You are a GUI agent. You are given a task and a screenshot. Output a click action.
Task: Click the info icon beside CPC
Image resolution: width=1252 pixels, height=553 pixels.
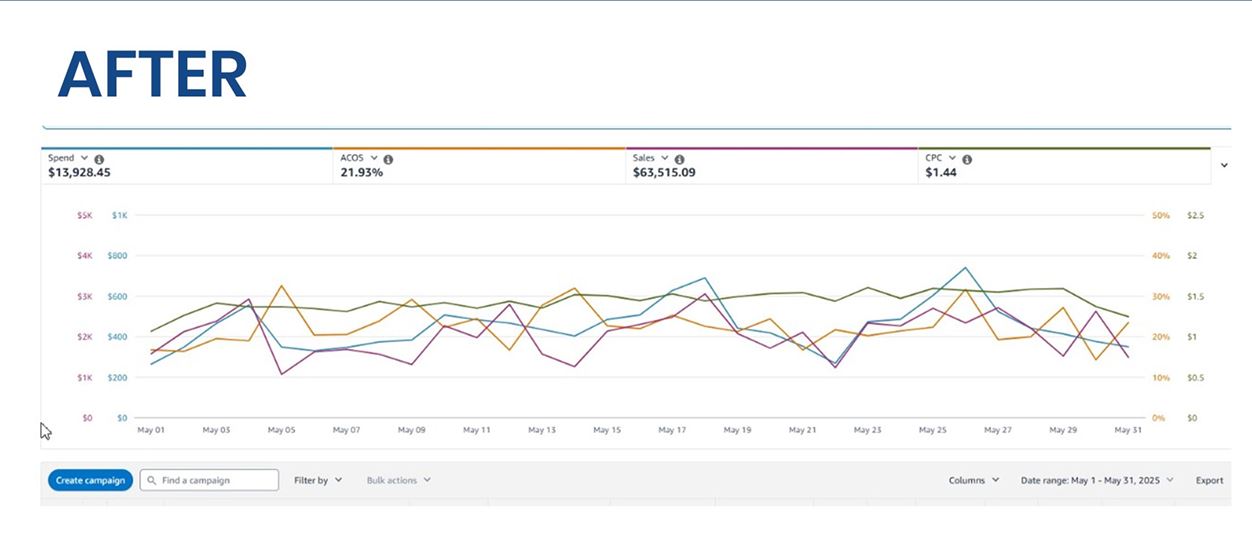point(967,159)
